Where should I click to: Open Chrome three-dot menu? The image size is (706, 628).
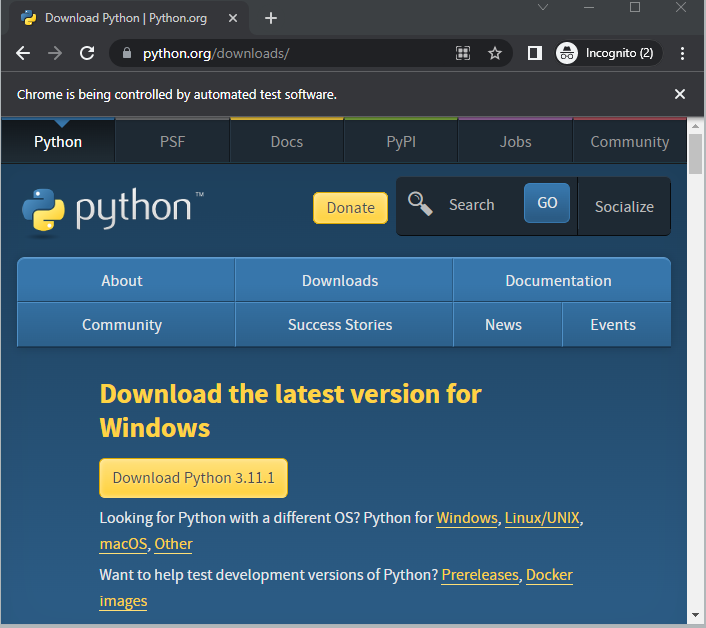click(x=683, y=53)
